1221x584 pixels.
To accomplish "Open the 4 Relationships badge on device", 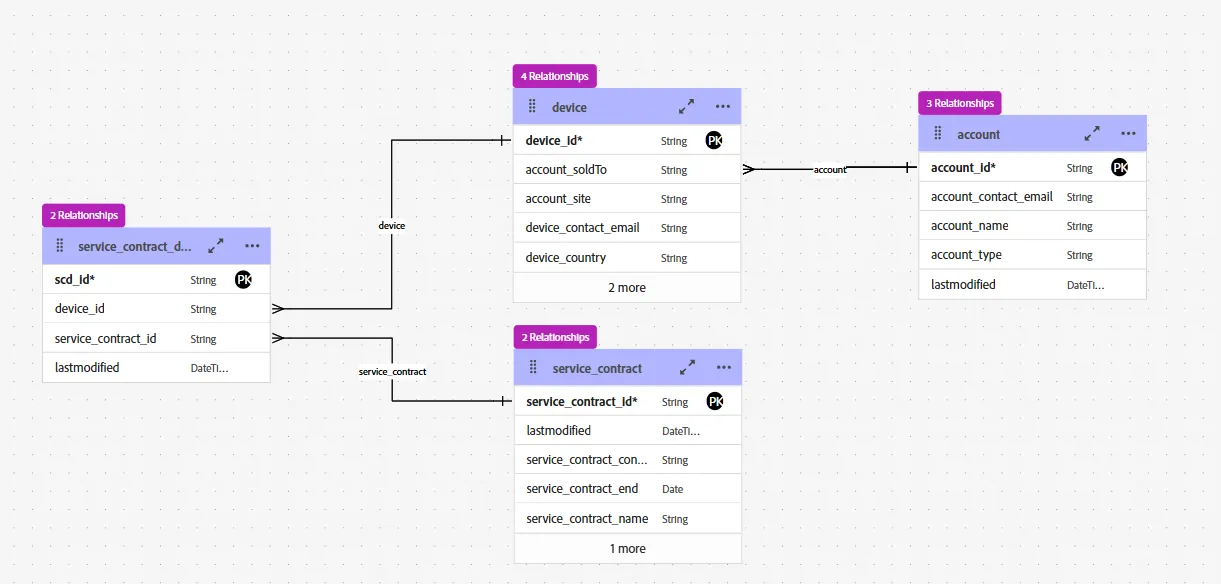I will pyautogui.click(x=555, y=76).
